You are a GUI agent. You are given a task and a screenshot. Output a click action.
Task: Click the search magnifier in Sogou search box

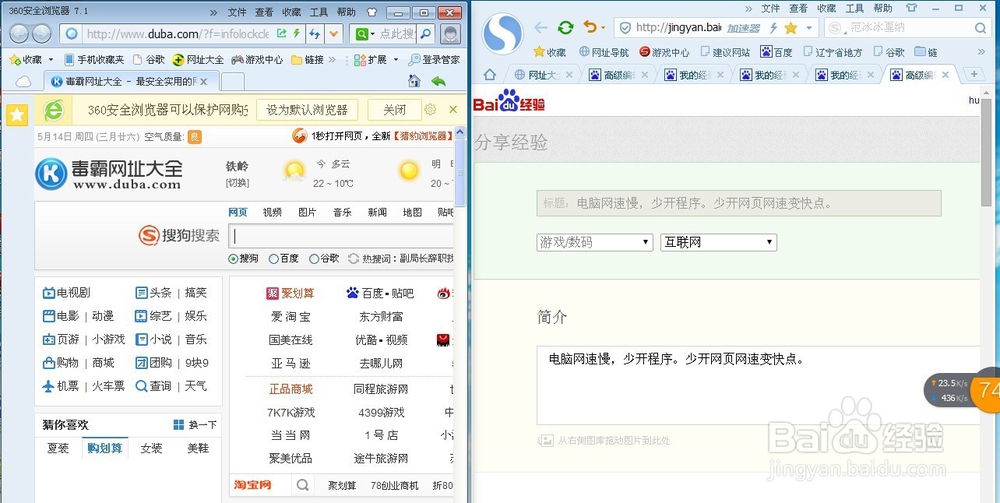click(x=980, y=28)
